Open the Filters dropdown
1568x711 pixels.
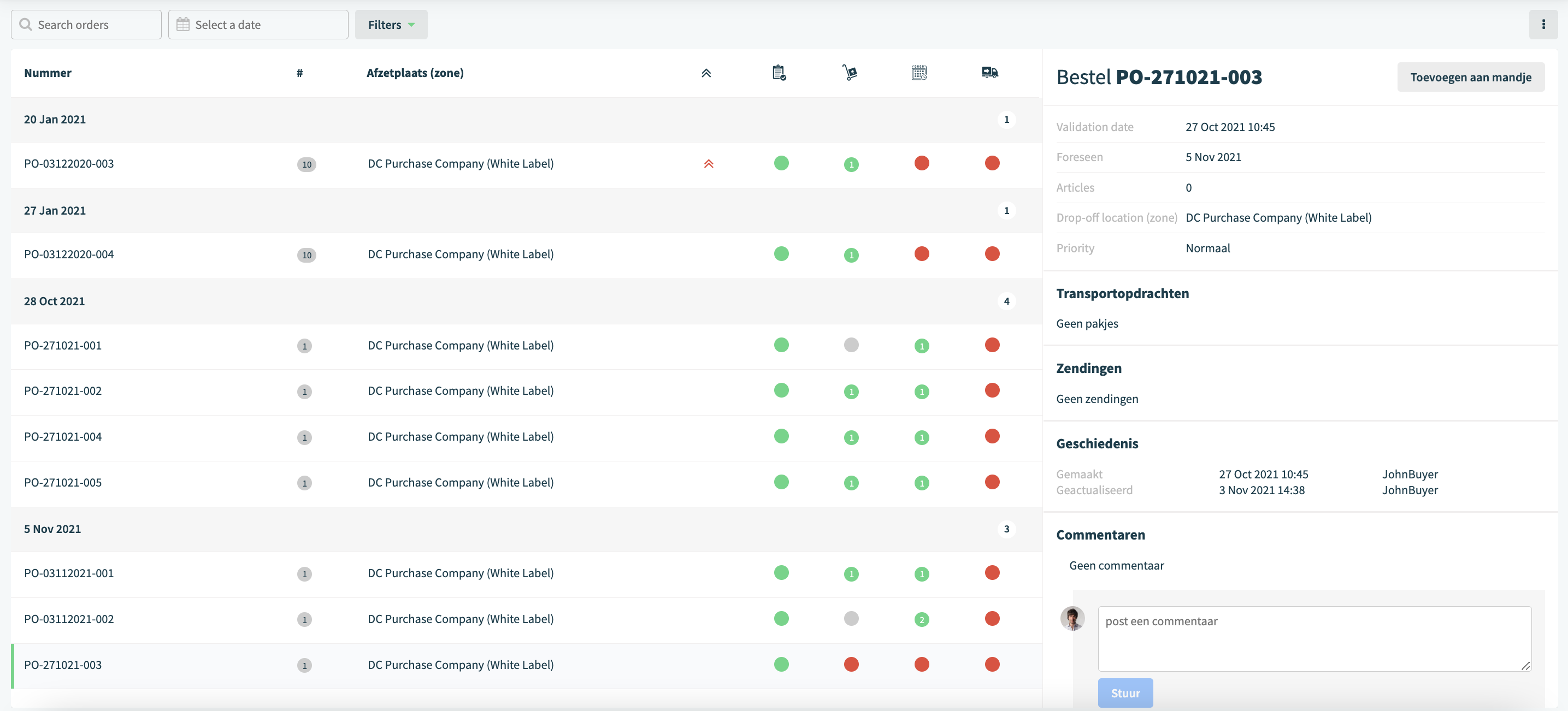coord(391,25)
